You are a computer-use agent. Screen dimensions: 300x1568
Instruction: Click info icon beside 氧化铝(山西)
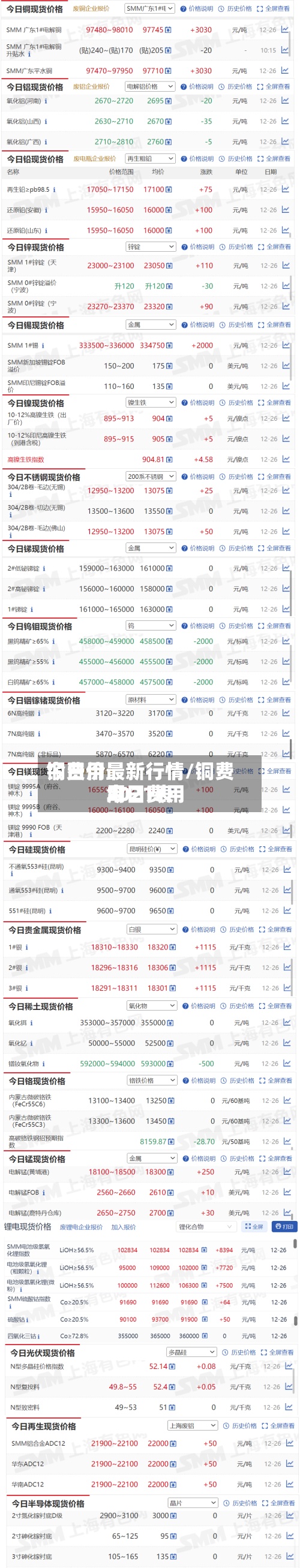46,122
